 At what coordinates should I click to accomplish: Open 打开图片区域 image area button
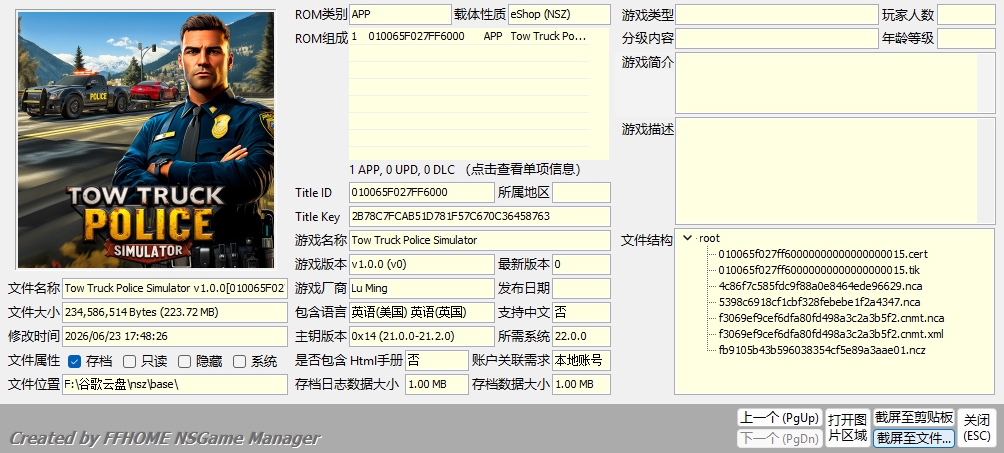point(847,428)
